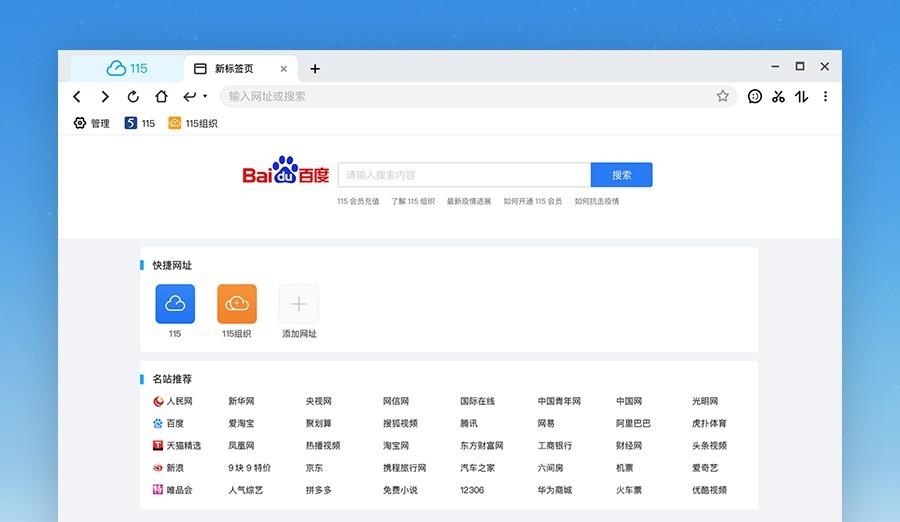
Task: Open 爱淘宝 site link
Action: [241, 423]
